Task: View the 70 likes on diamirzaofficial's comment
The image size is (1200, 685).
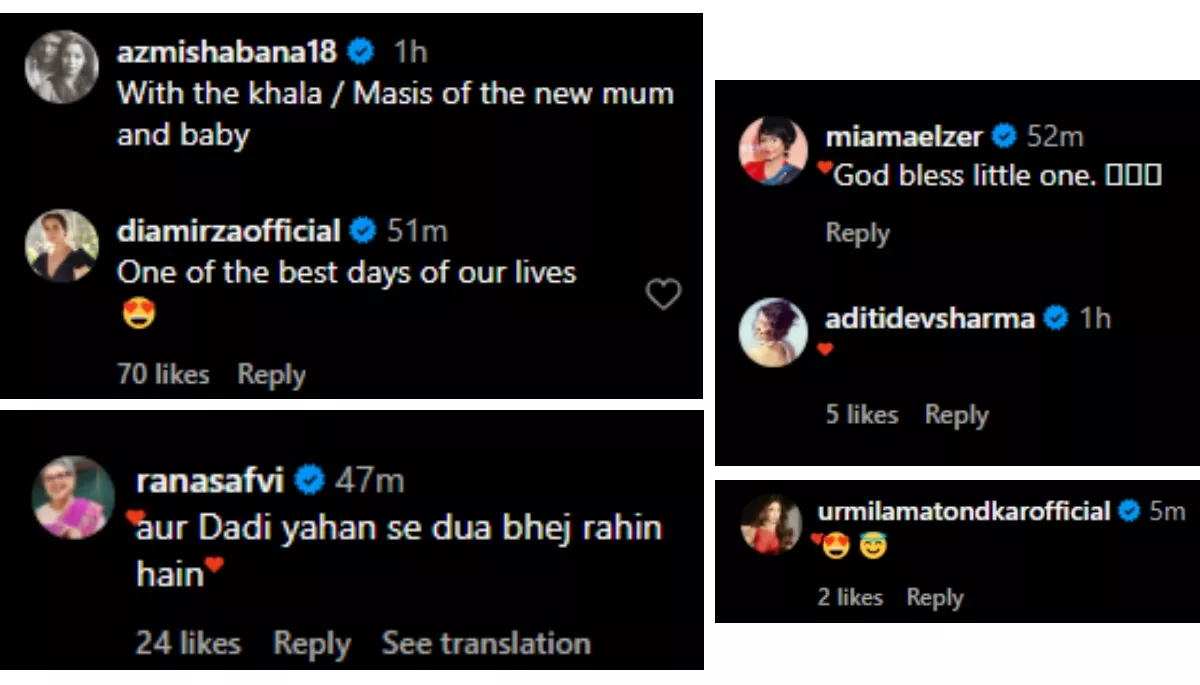Action: pos(163,375)
